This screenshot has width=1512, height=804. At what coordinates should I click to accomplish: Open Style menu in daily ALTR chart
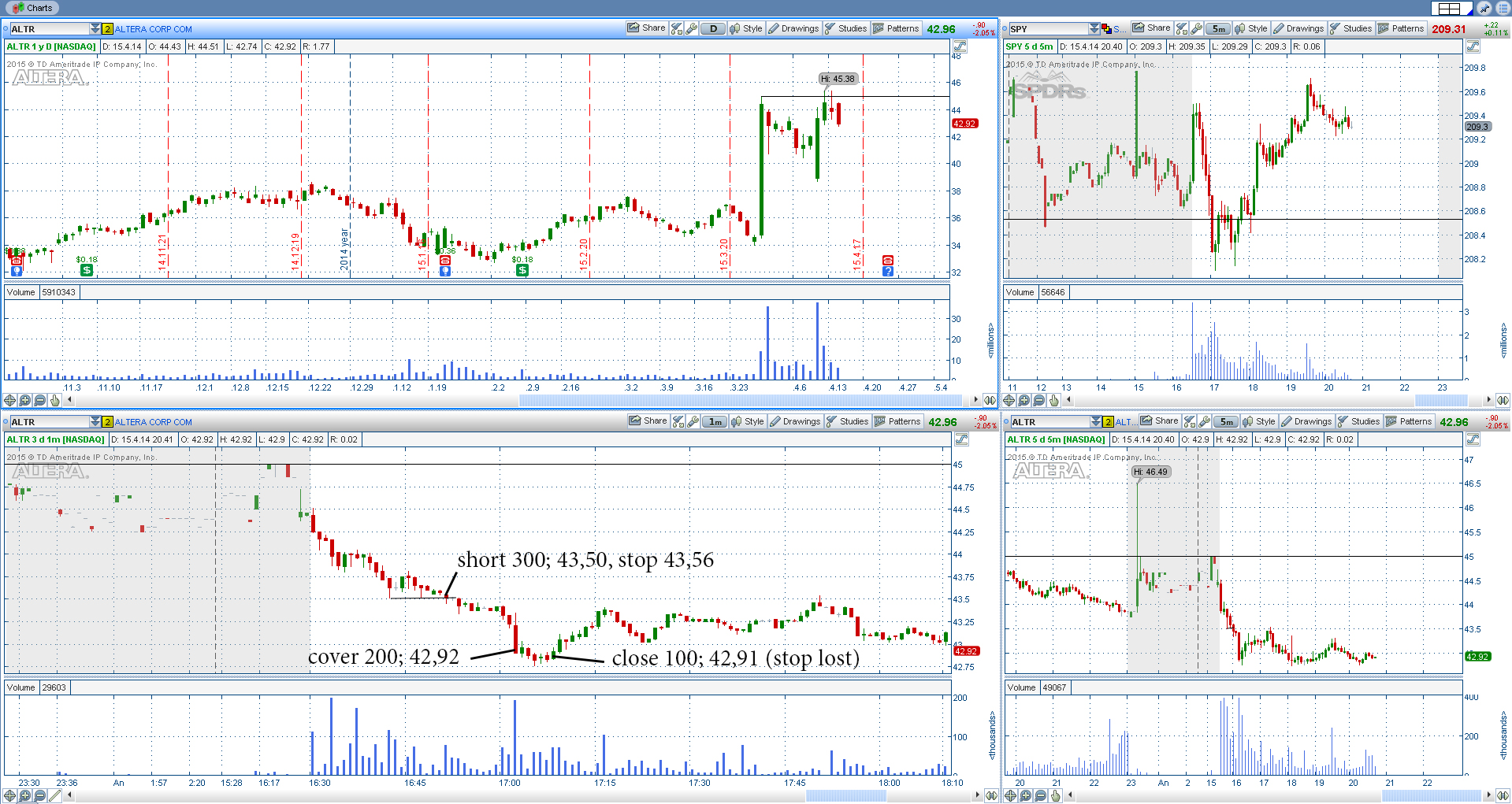[x=746, y=28]
